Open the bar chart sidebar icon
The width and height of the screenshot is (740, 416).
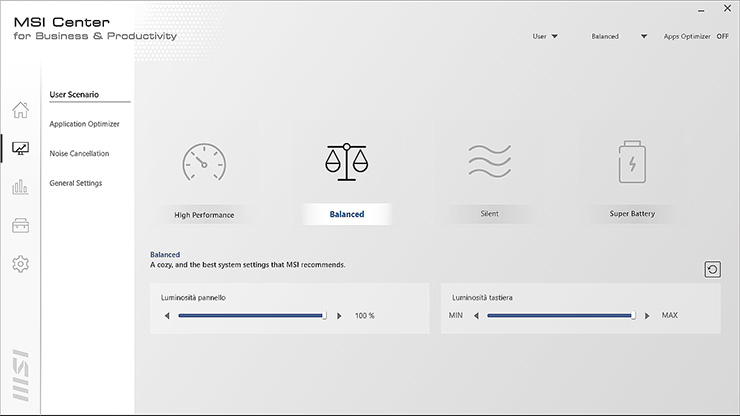[20, 187]
